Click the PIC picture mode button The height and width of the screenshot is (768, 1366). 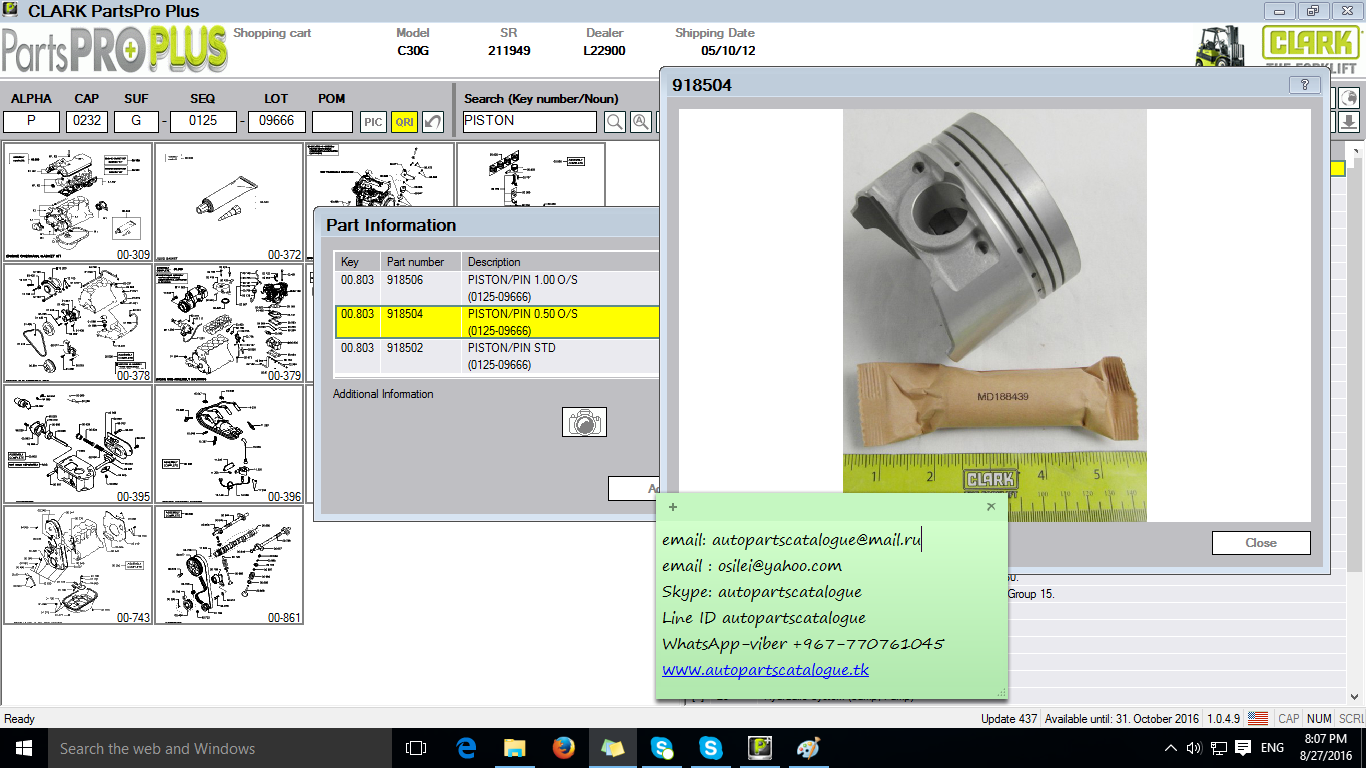point(373,122)
